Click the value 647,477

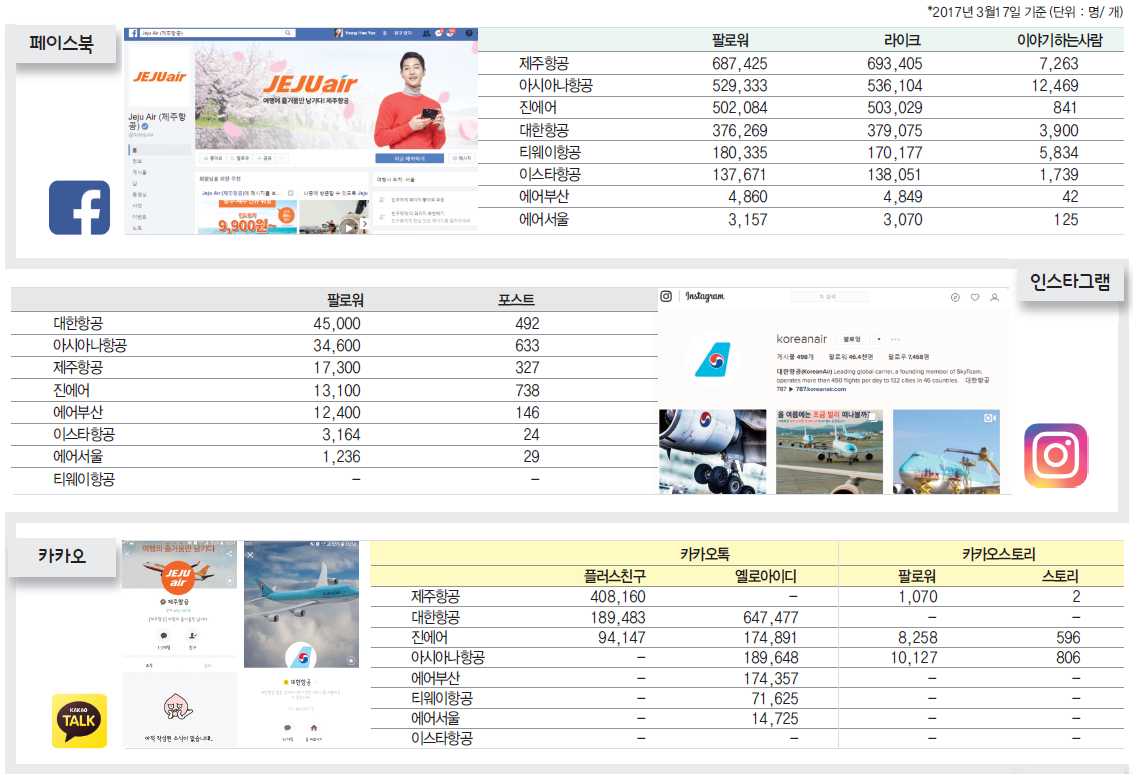(x=771, y=618)
